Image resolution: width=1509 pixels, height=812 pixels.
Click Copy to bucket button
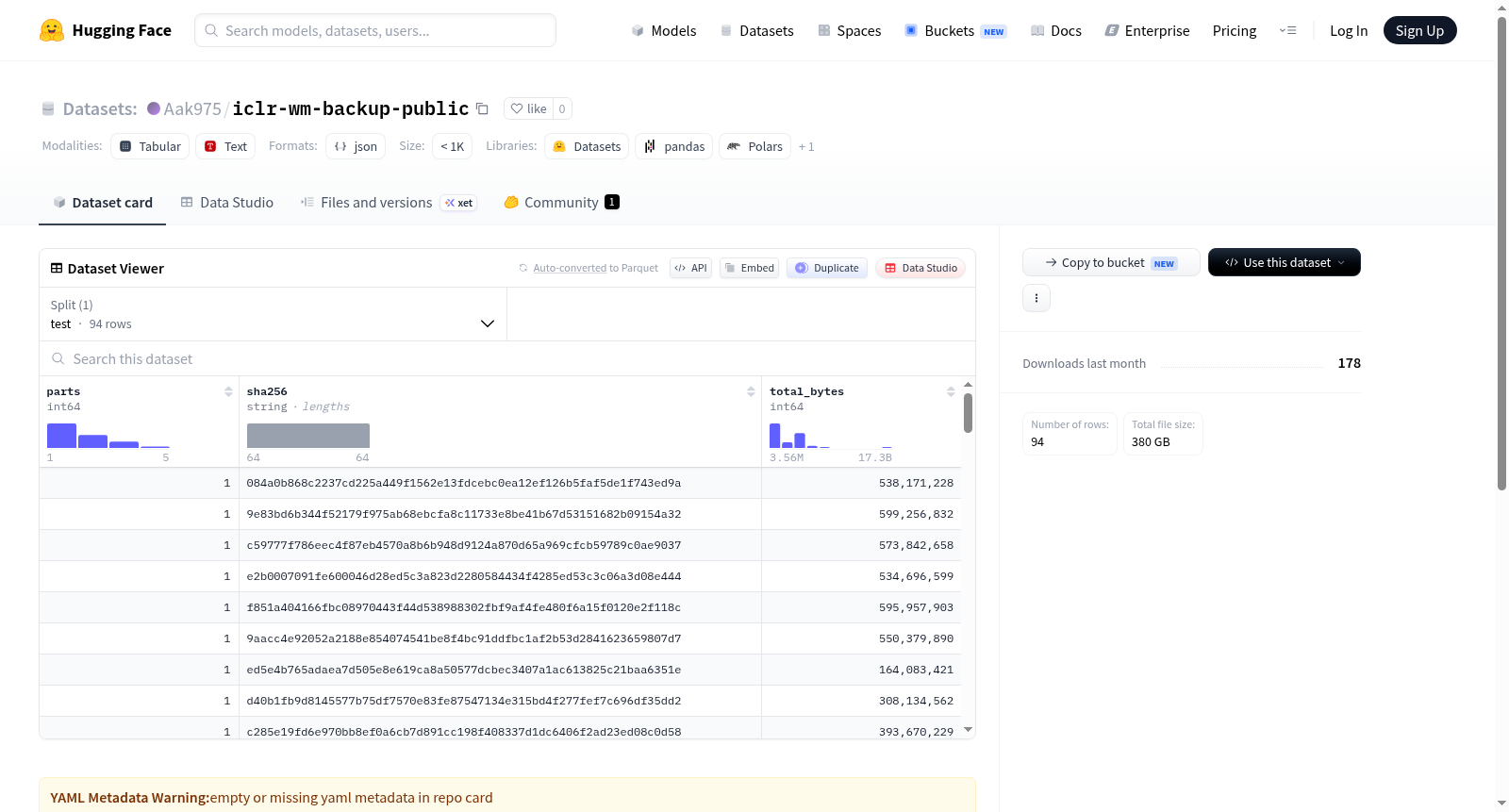tap(1111, 262)
